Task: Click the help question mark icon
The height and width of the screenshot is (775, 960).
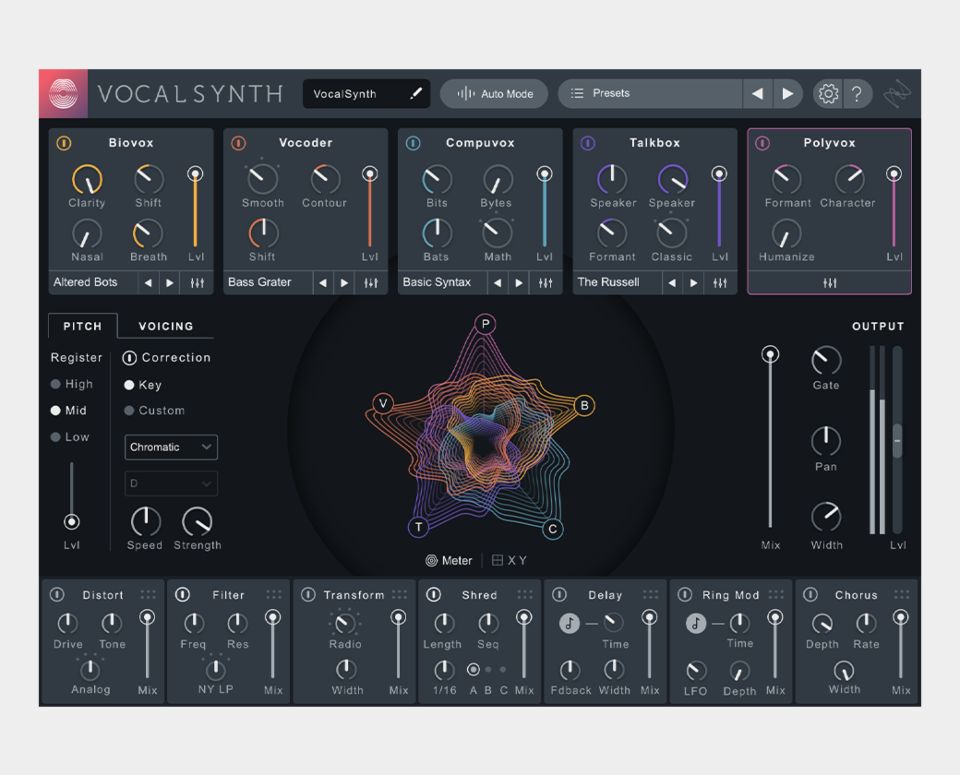Action: (x=857, y=94)
